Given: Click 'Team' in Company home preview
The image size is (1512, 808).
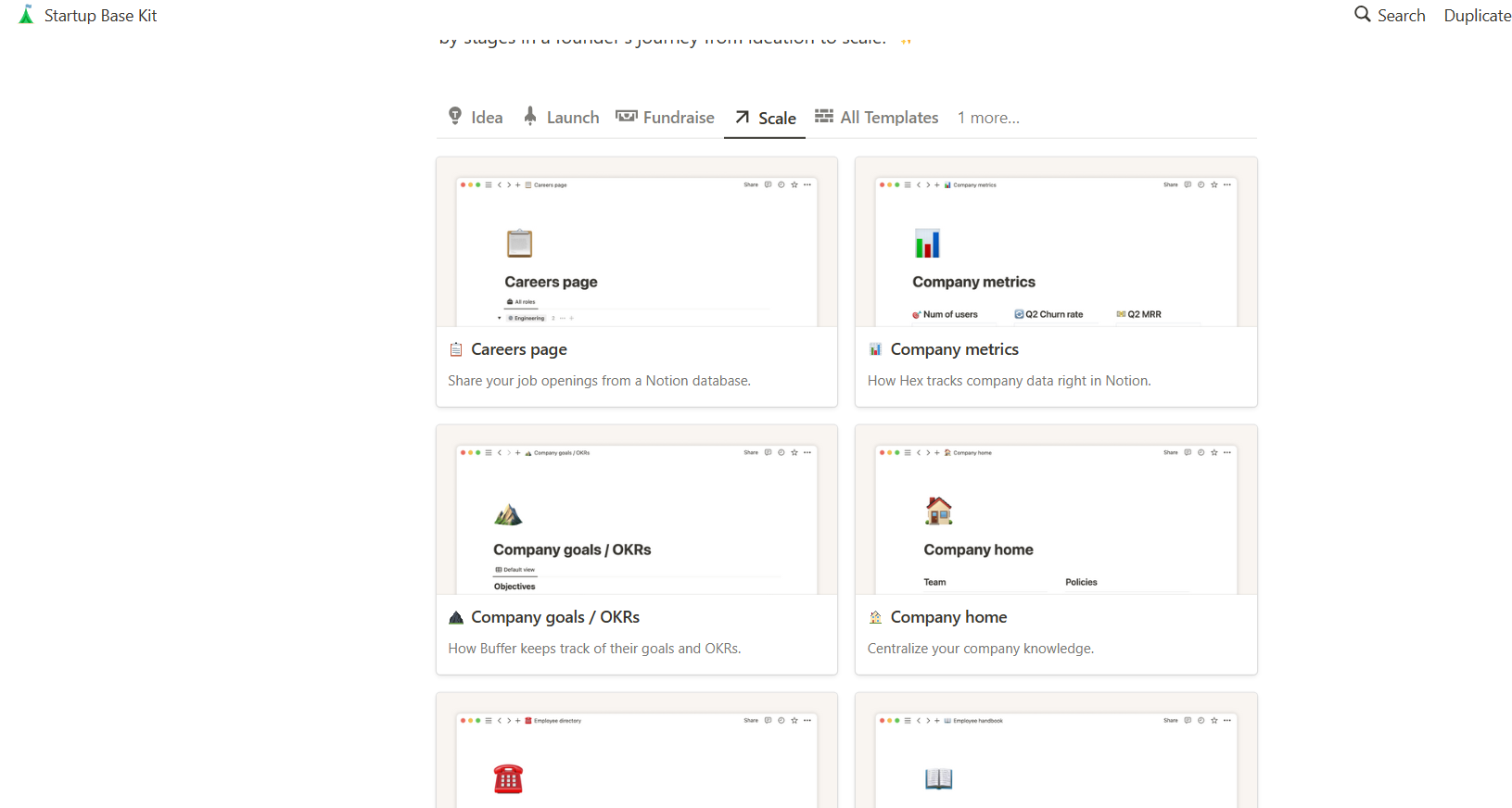Looking at the screenshot, I should tap(934, 582).
